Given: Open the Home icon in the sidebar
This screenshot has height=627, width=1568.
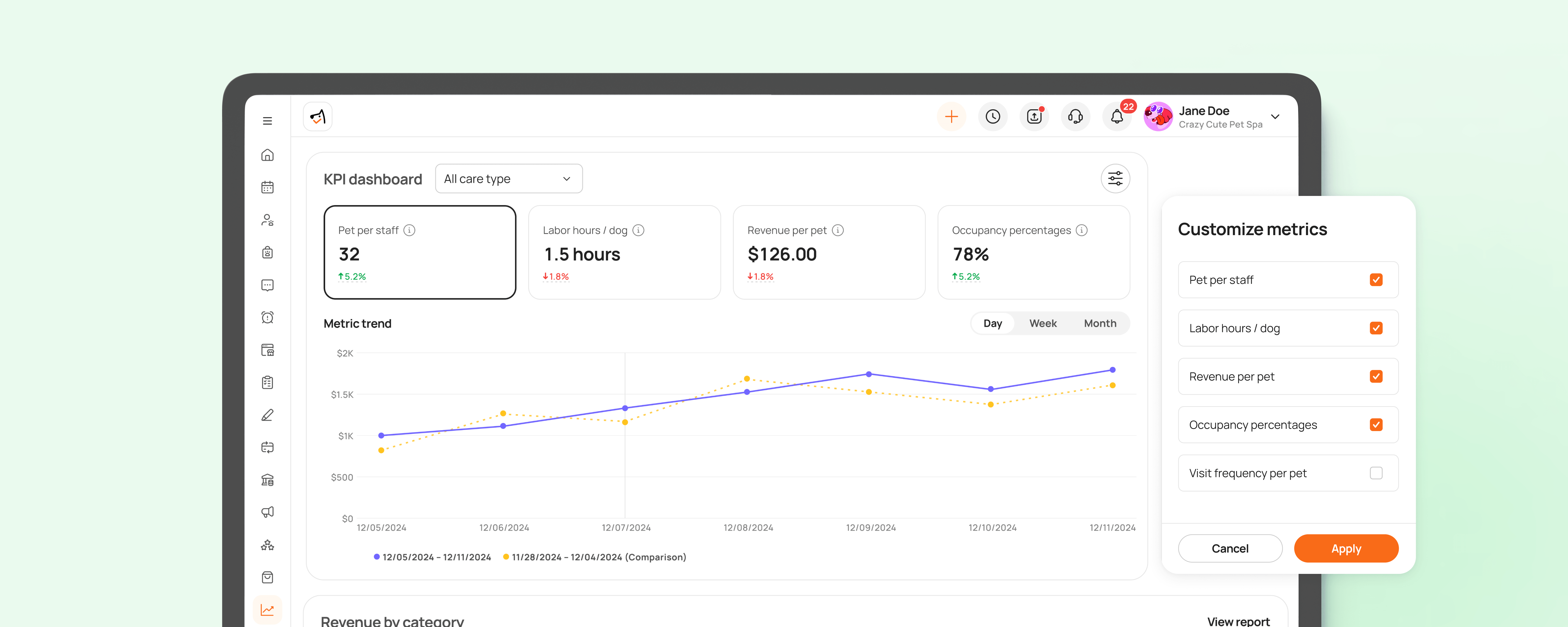Looking at the screenshot, I should [267, 155].
